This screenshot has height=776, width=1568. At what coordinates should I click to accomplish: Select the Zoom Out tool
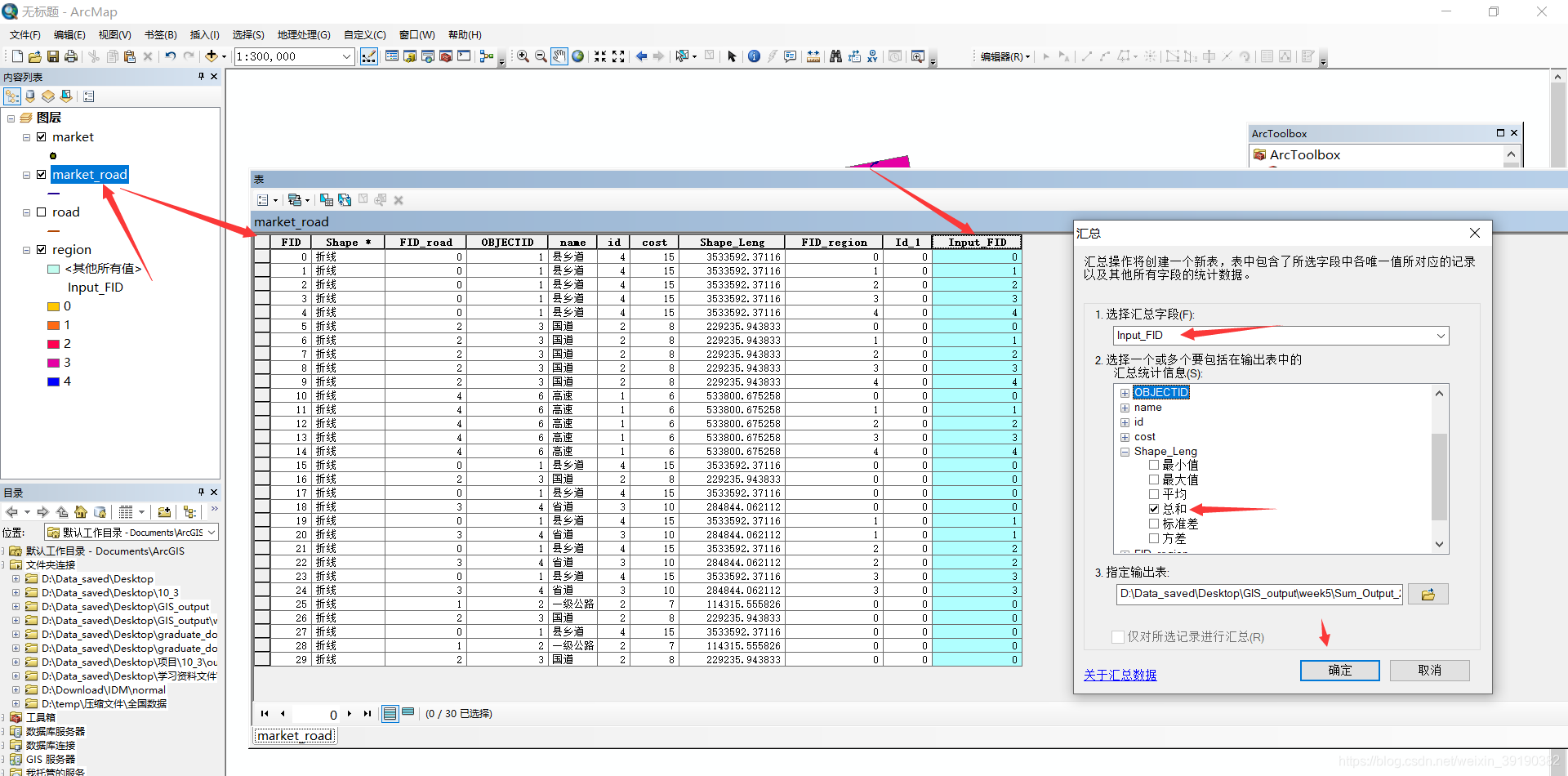click(541, 56)
